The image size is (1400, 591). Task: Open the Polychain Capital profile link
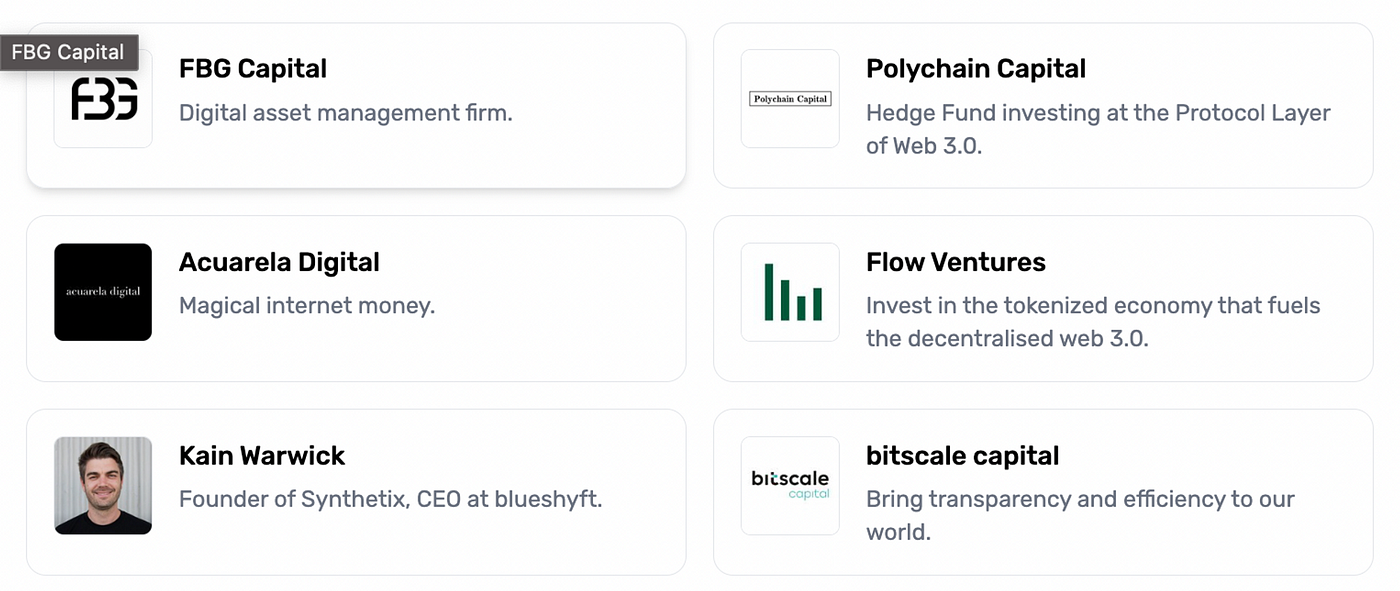pos(975,68)
